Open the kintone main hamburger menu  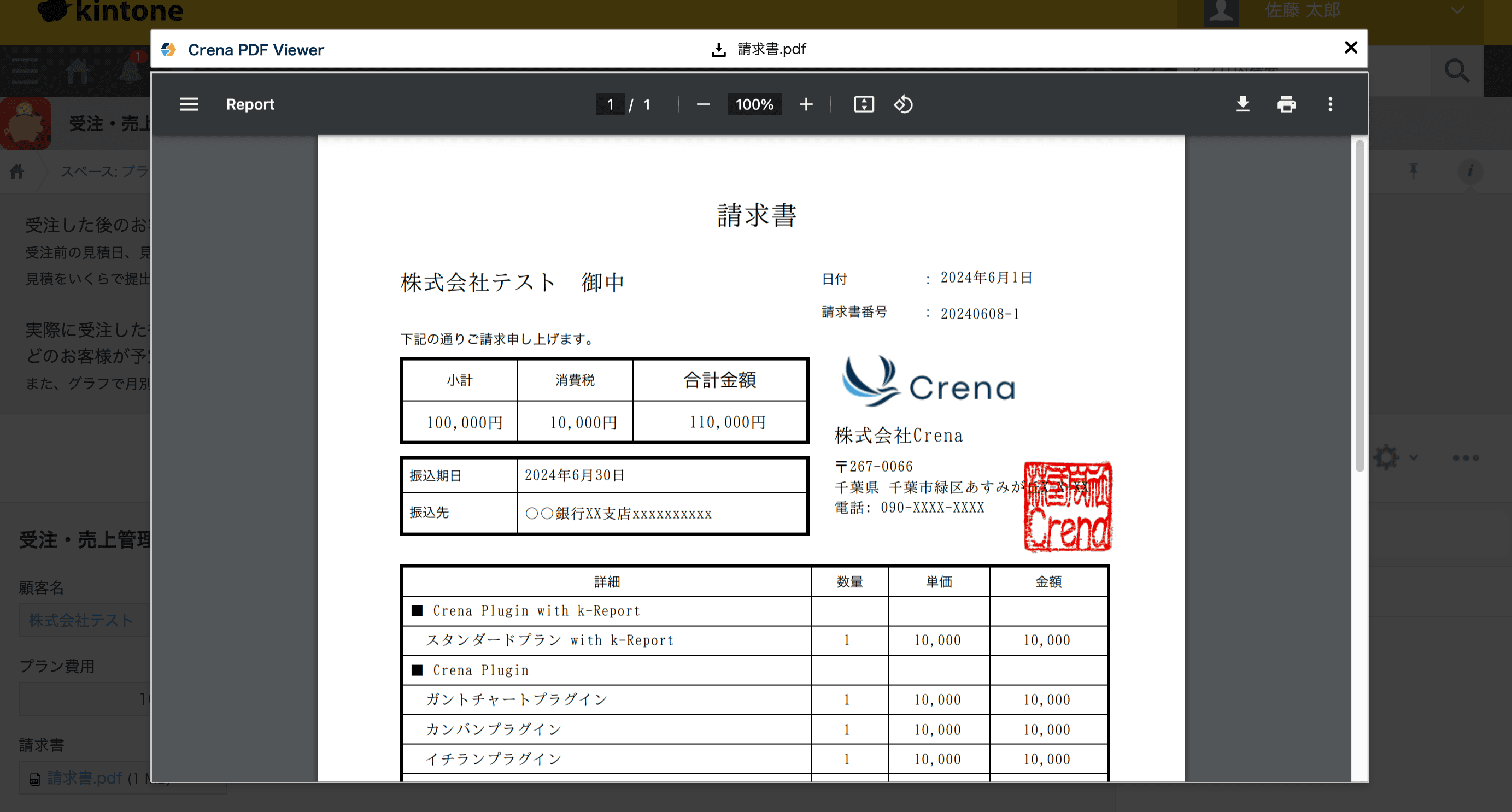(25, 72)
